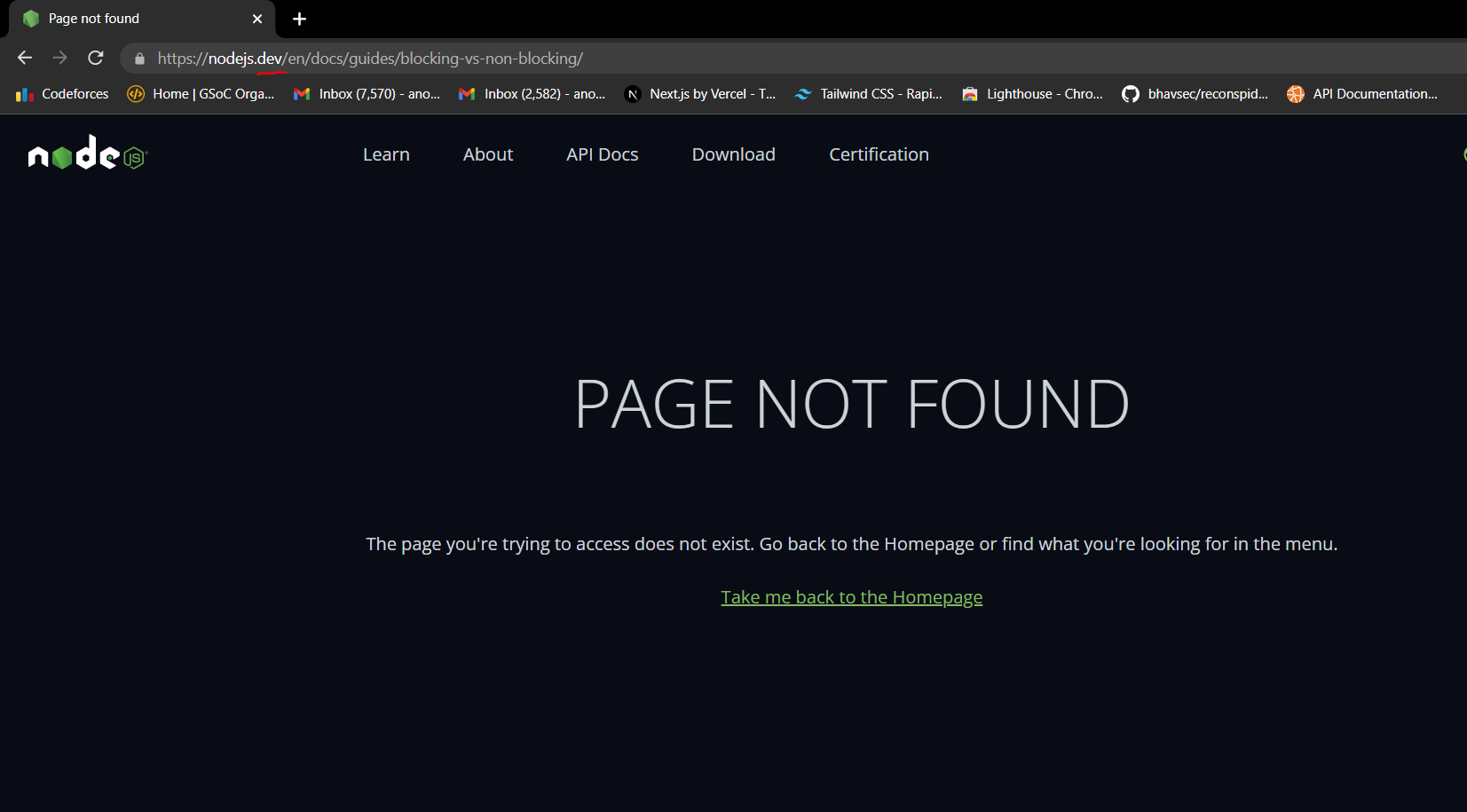Open bhavsec/reconspider GitHub bookmark
The width and height of the screenshot is (1467, 812).
click(1195, 94)
